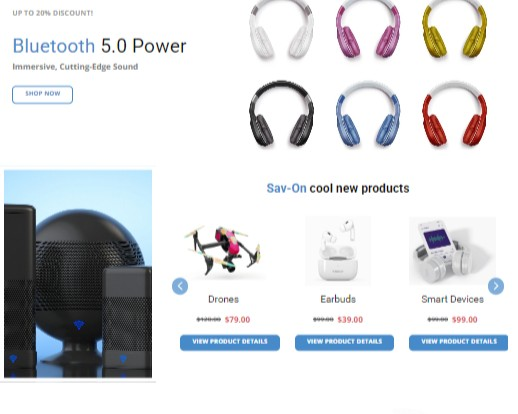The width and height of the screenshot is (518, 414).
Task: Select the black headphones image
Action: click(281, 114)
